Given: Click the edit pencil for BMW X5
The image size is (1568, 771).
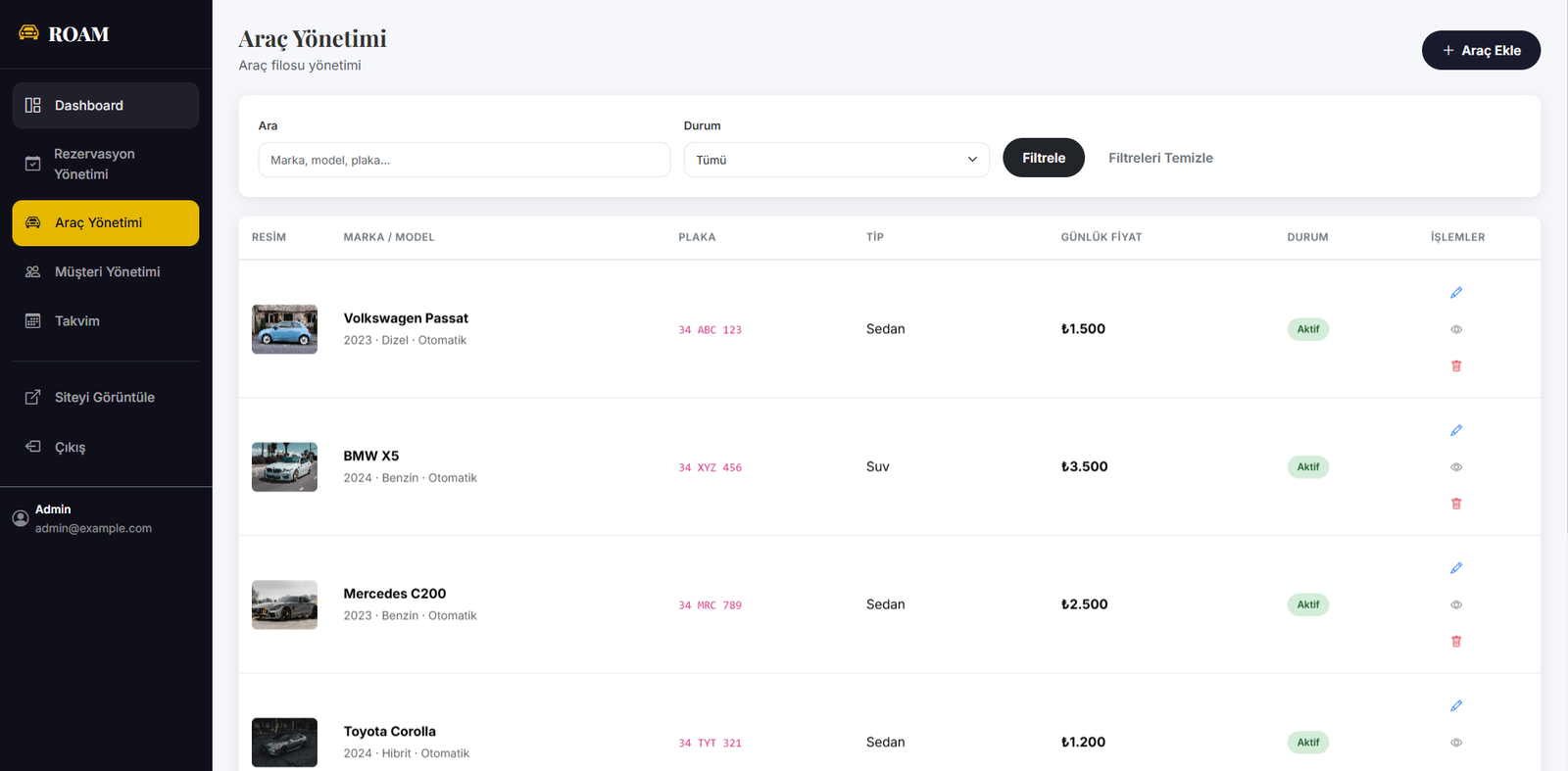Looking at the screenshot, I should (1455, 431).
